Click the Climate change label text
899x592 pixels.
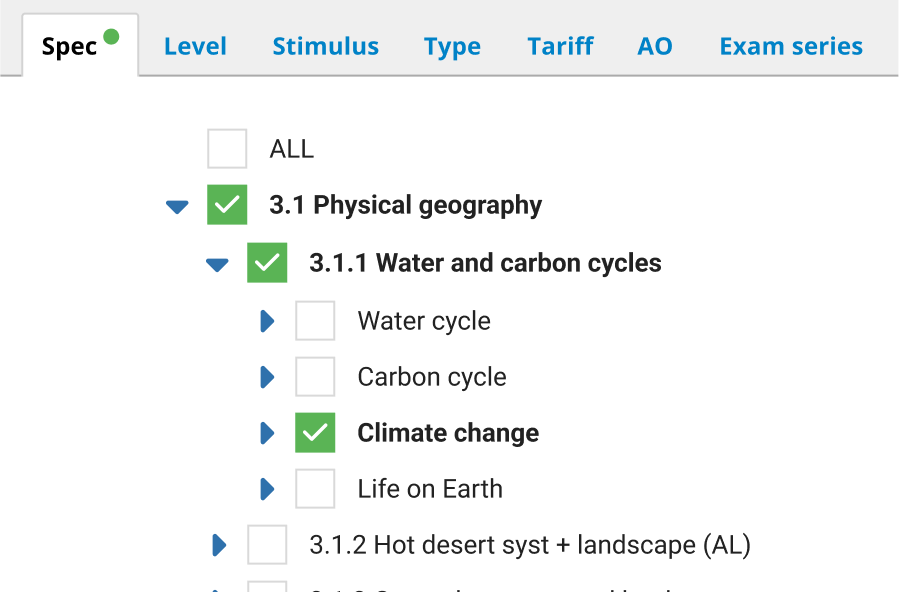[x=448, y=433]
